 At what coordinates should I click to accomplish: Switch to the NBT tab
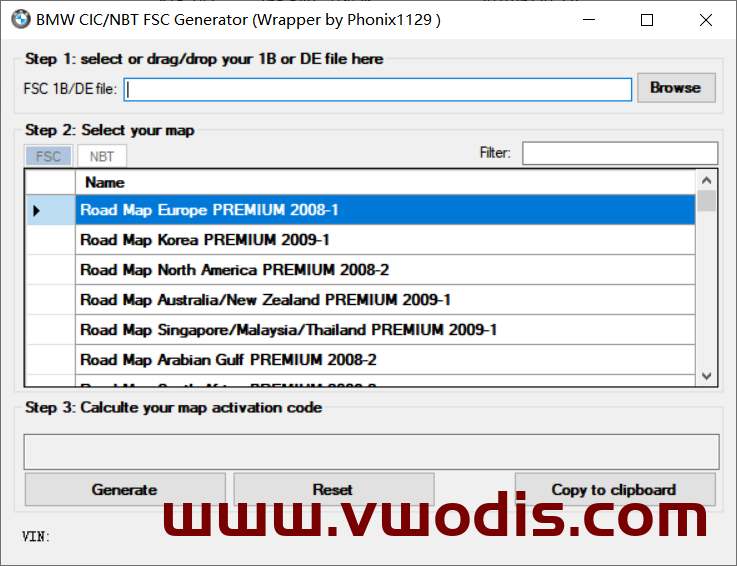click(102, 156)
